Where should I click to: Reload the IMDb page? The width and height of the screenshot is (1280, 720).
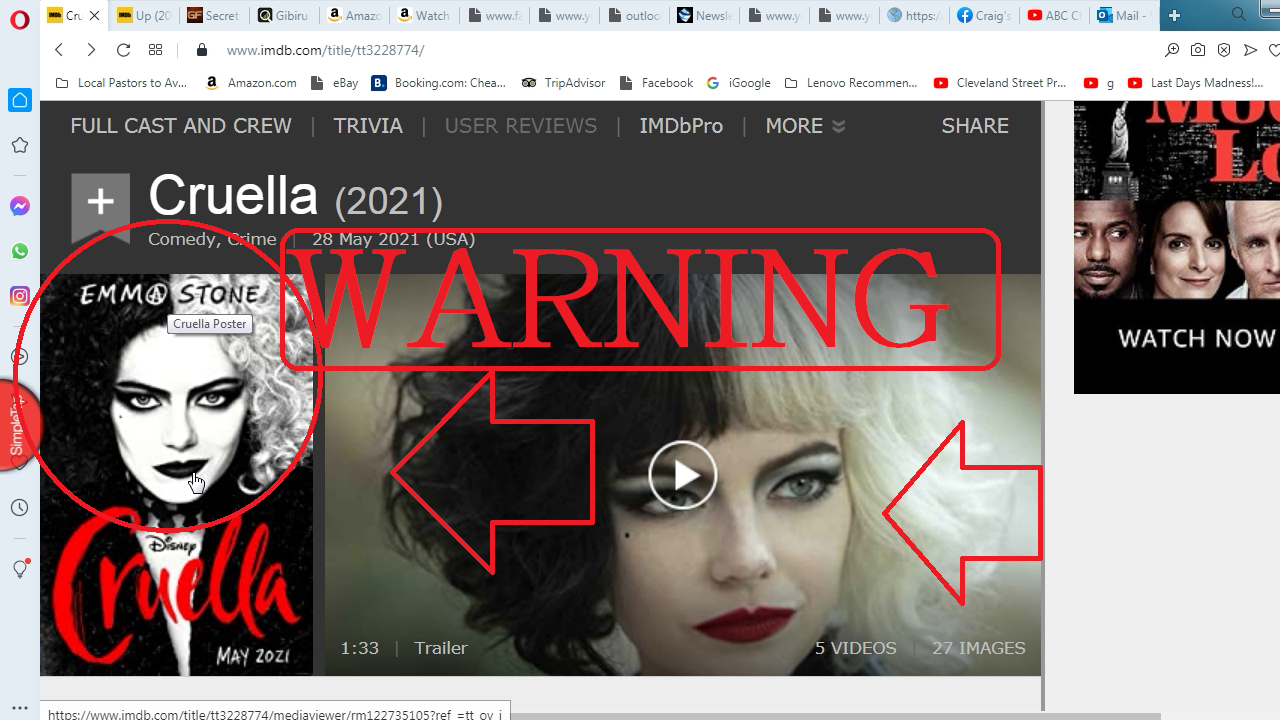click(123, 50)
